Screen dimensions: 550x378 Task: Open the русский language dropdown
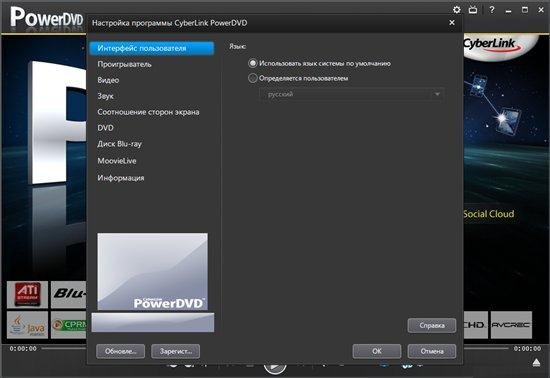point(352,94)
